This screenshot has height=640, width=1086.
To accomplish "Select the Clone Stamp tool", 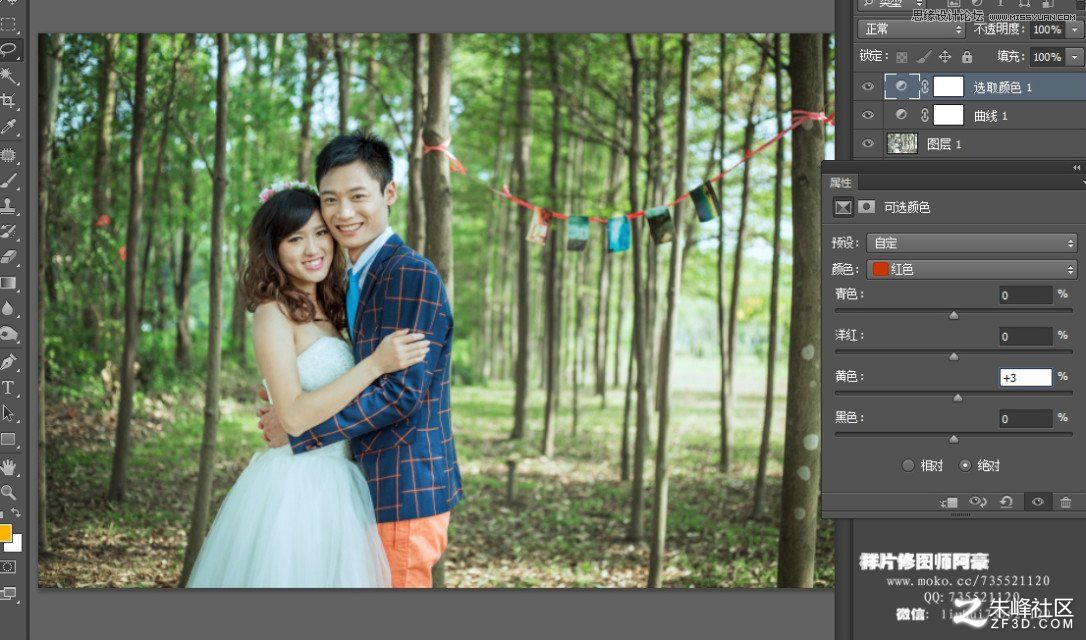I will 8,206.
